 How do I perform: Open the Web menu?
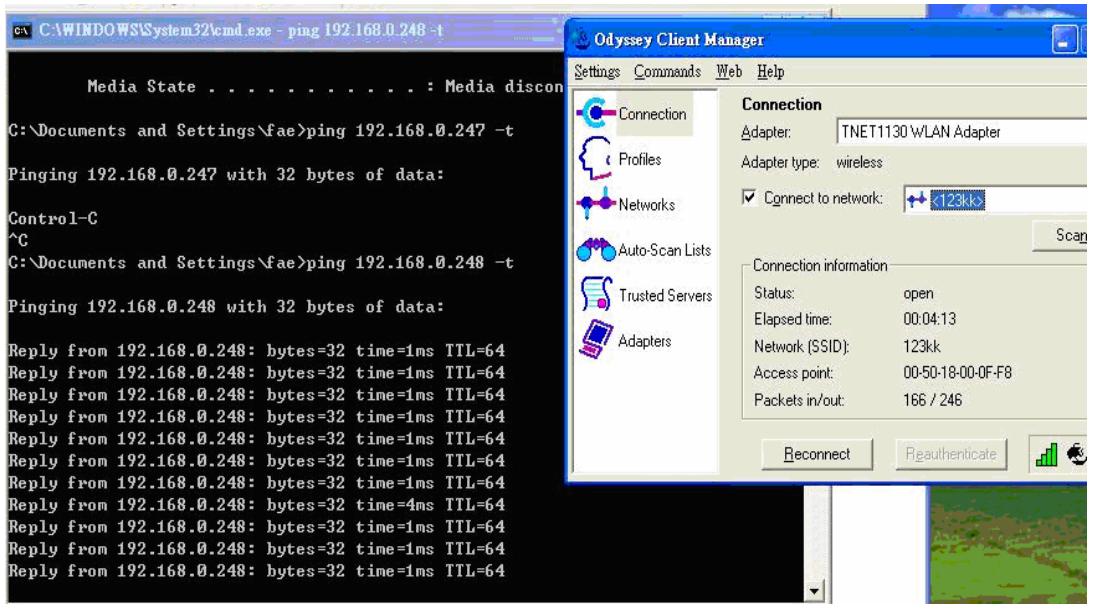coord(728,71)
